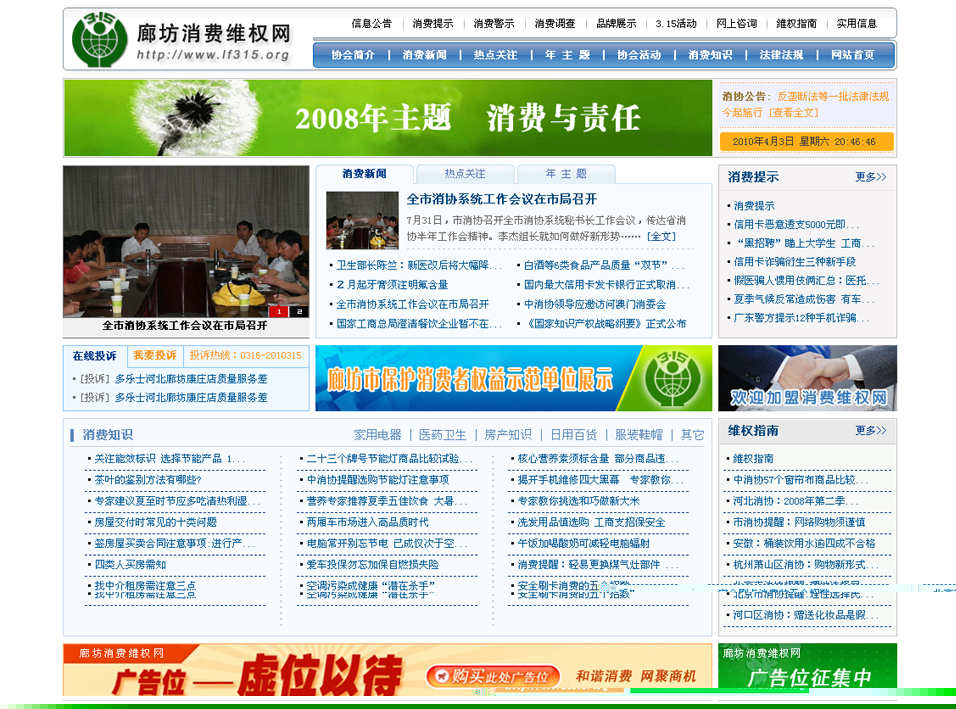Return to 网站首页 in the navigation bar
The image size is (956, 709).
pos(852,55)
